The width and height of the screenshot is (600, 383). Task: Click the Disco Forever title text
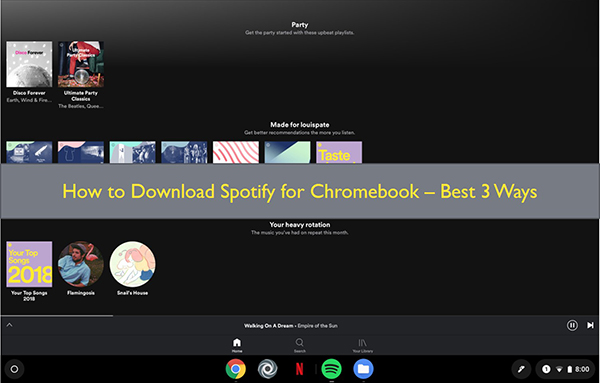point(29,93)
